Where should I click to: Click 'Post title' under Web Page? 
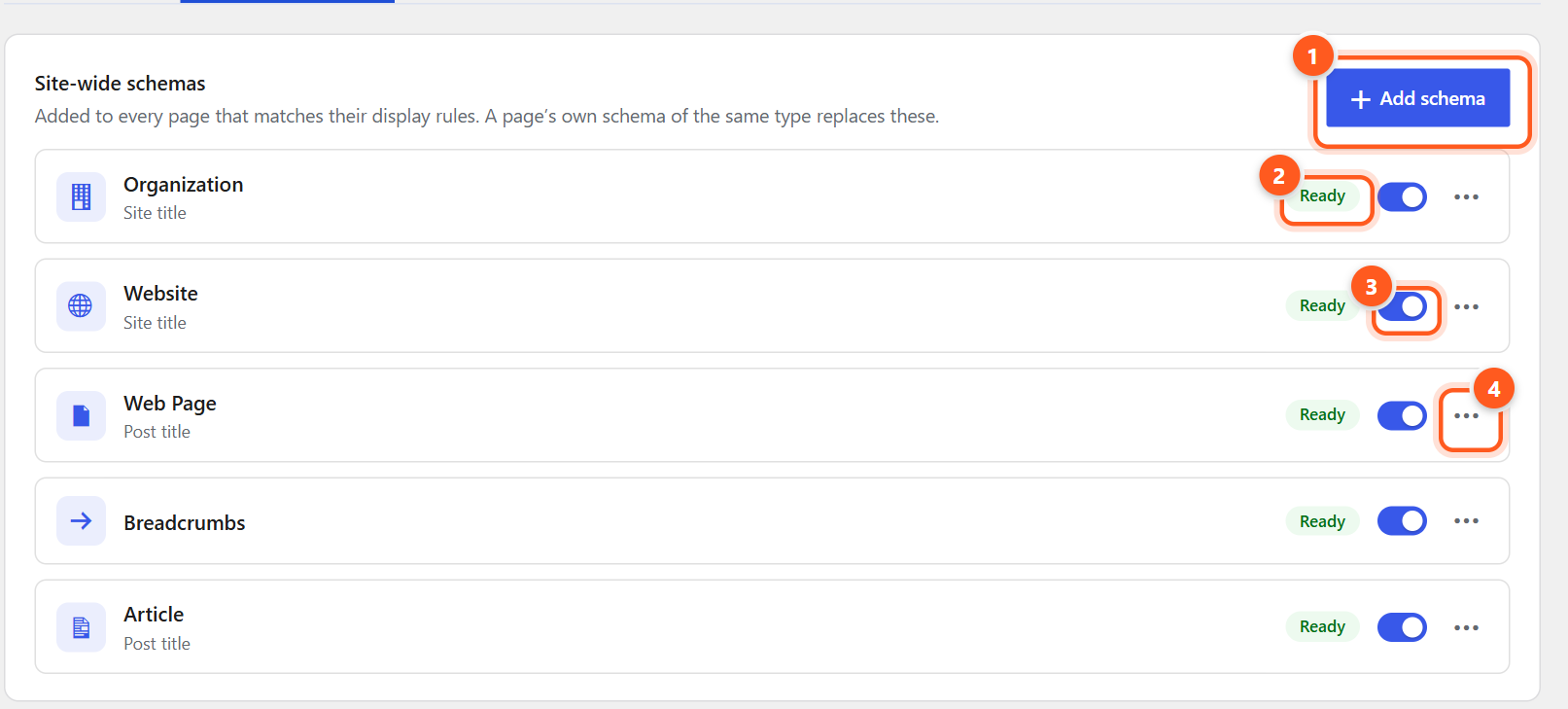[157, 432]
